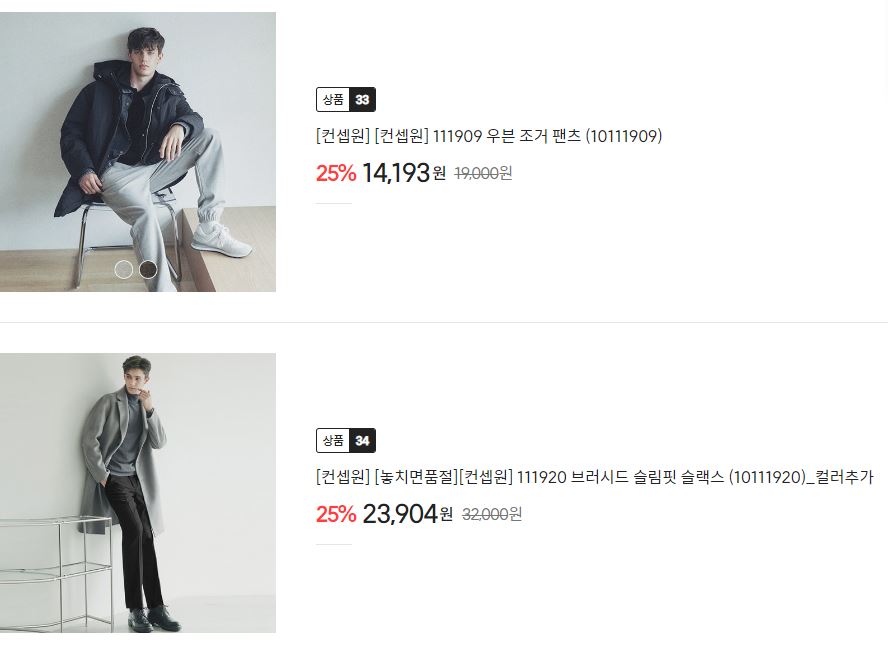Click the (10111920)_컬러추가 text
Viewport: 888px width, 650px height.
pos(801,477)
